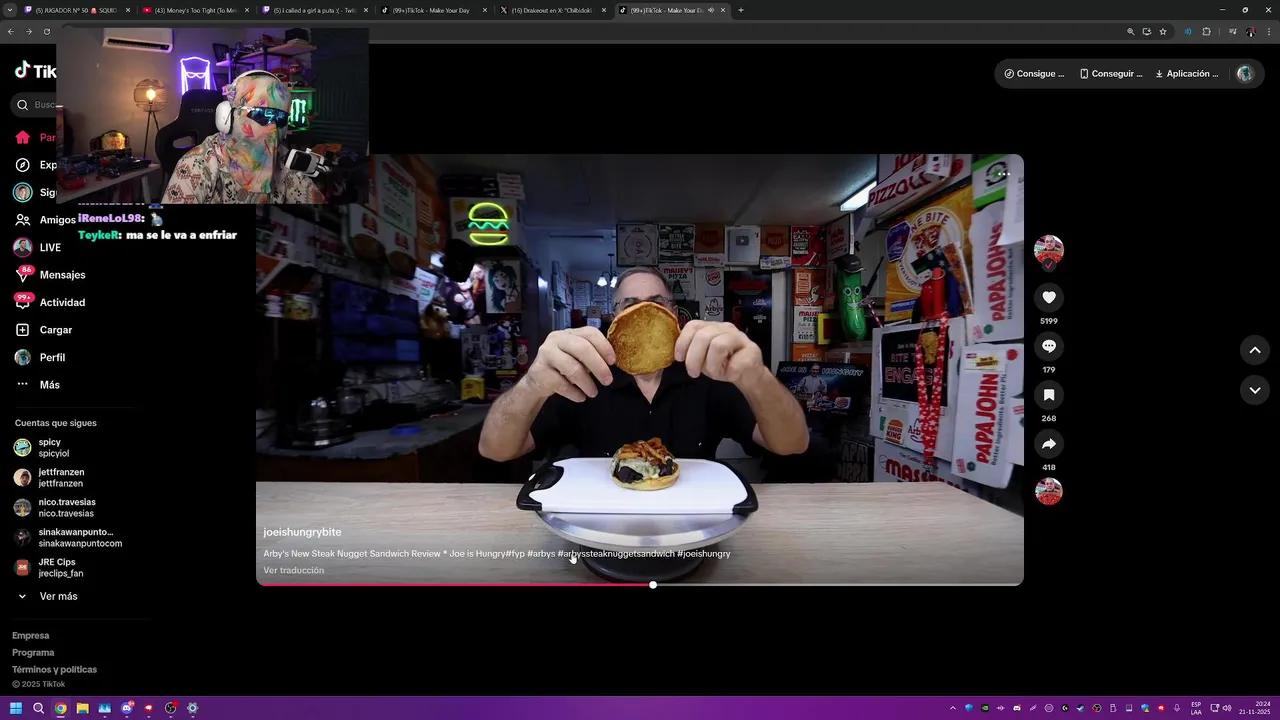Open the comments bubble icon

[1048, 346]
